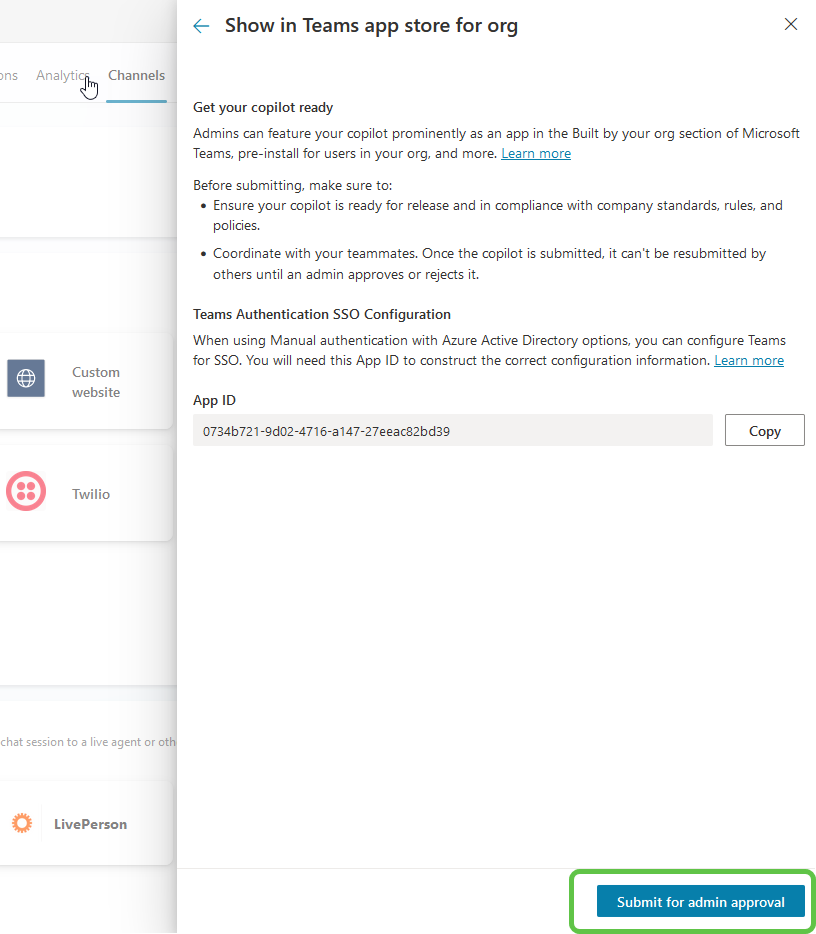
Task: Submit the copilot for admin approval
Action: click(x=700, y=901)
